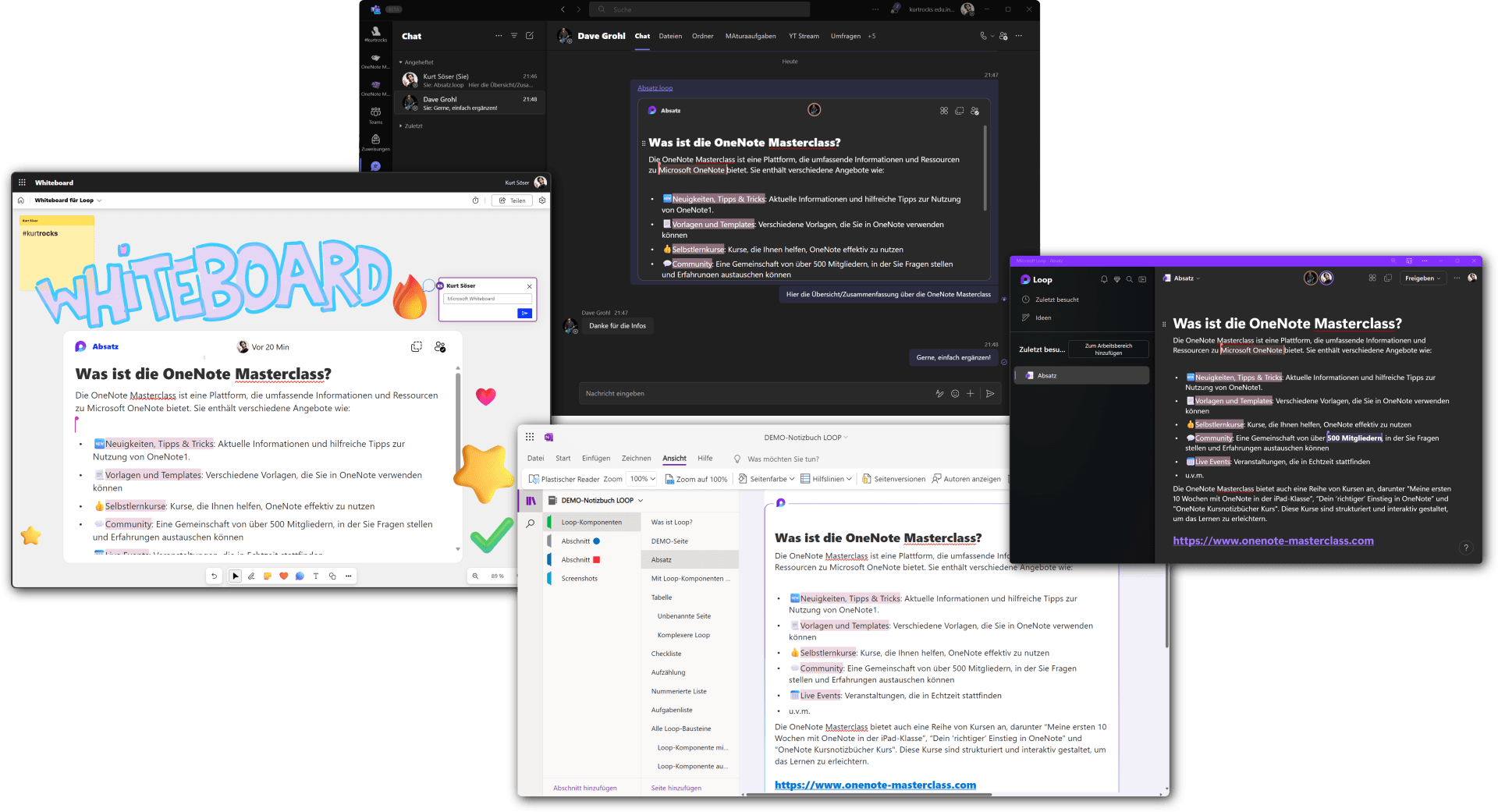Open notifications bell in Loop
Viewport: 1498px width, 812px height.
(x=1104, y=279)
